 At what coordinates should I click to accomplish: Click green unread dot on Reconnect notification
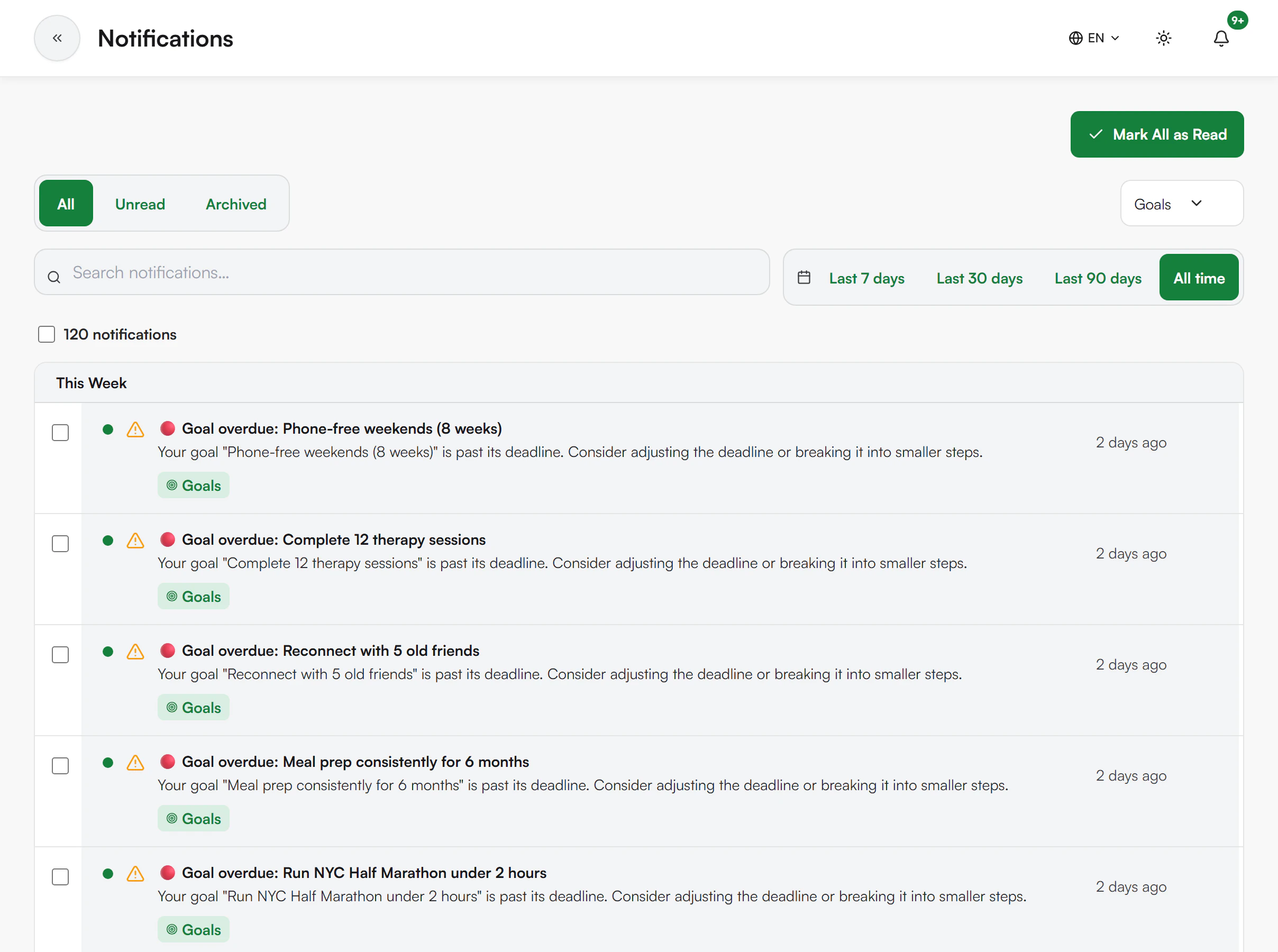(108, 651)
